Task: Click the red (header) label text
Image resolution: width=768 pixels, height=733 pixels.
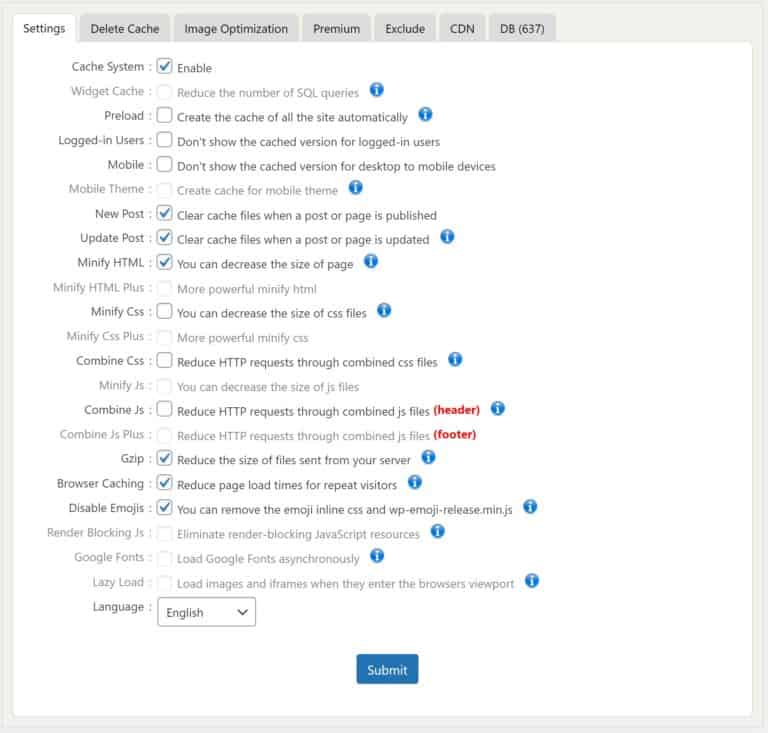Action: 456,410
